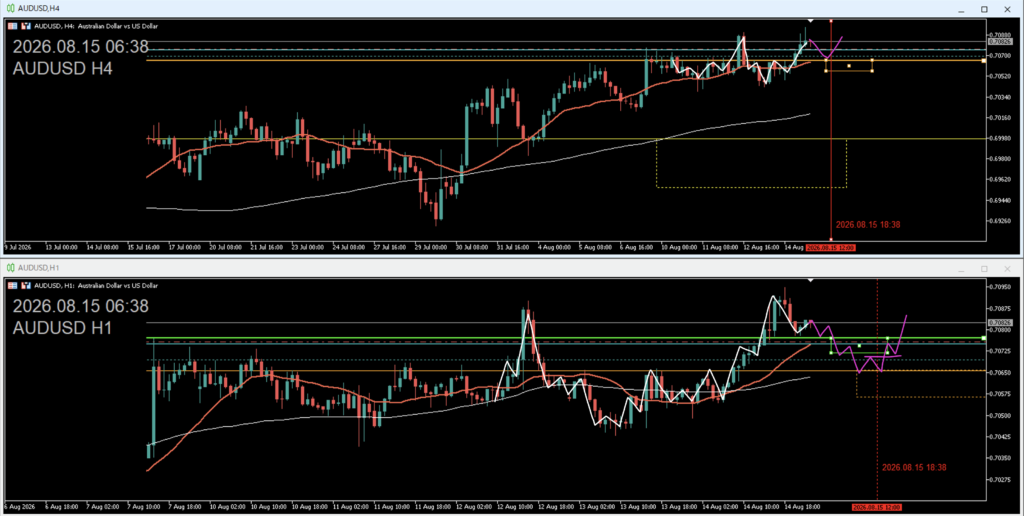Click the 0.70826 price label on H1 scale
The height and width of the screenshot is (516, 1024).
(x=999, y=323)
